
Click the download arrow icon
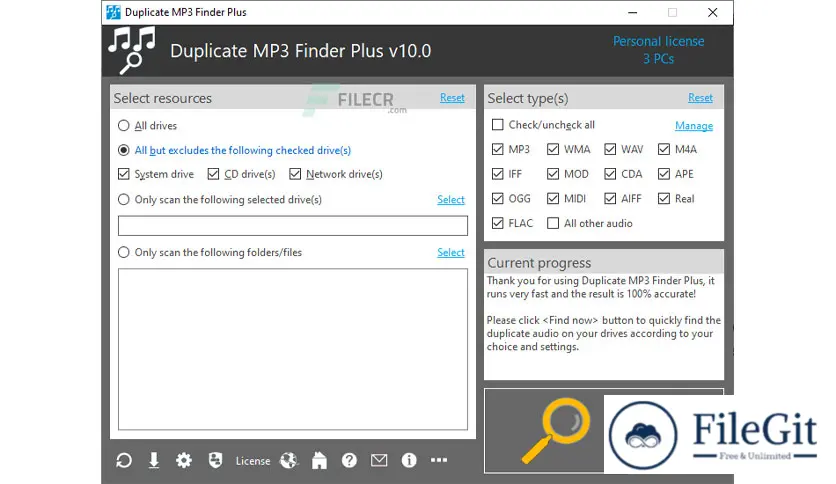coord(154,460)
